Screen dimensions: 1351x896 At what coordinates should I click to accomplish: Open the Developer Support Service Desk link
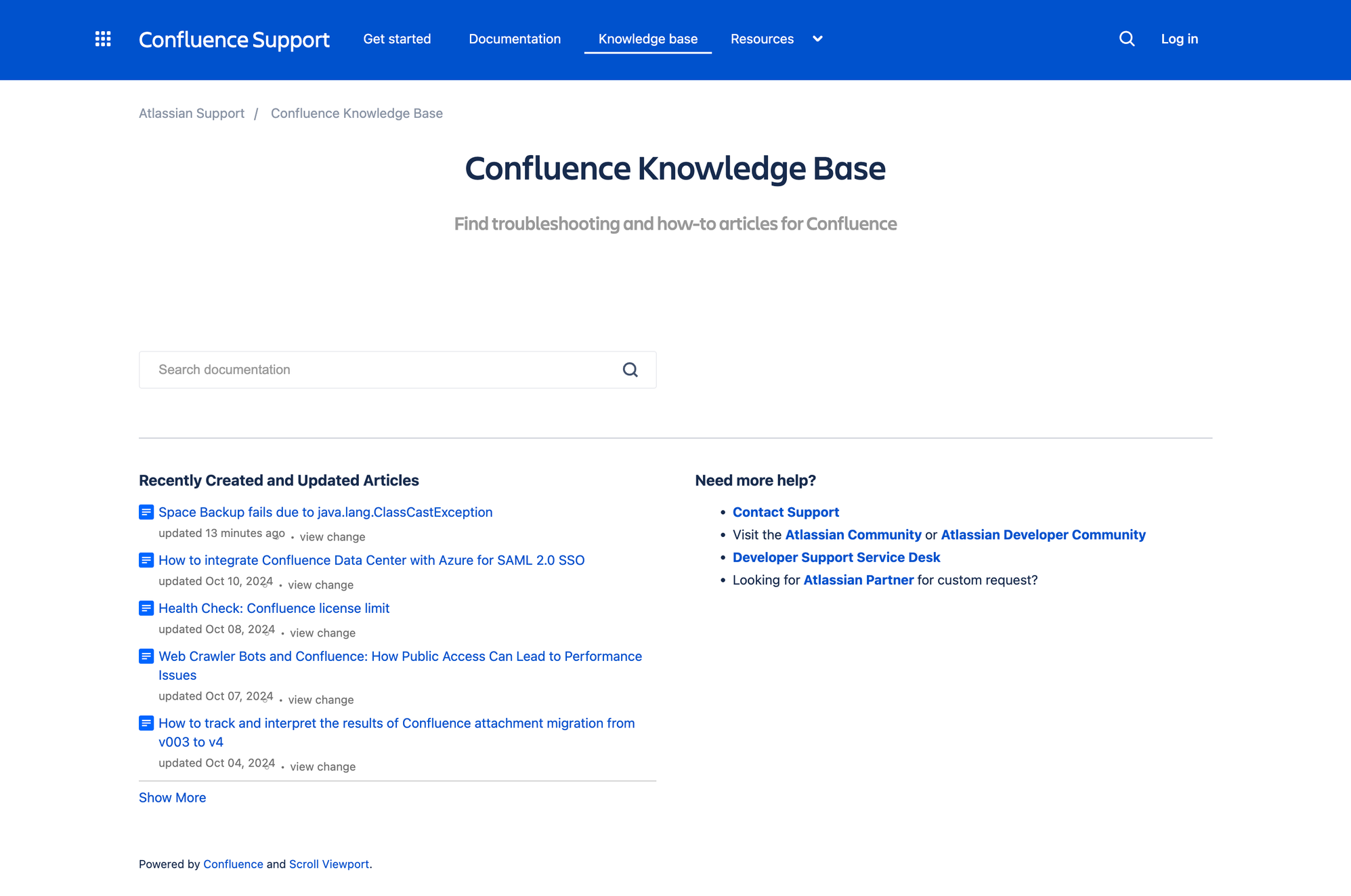[836, 557]
